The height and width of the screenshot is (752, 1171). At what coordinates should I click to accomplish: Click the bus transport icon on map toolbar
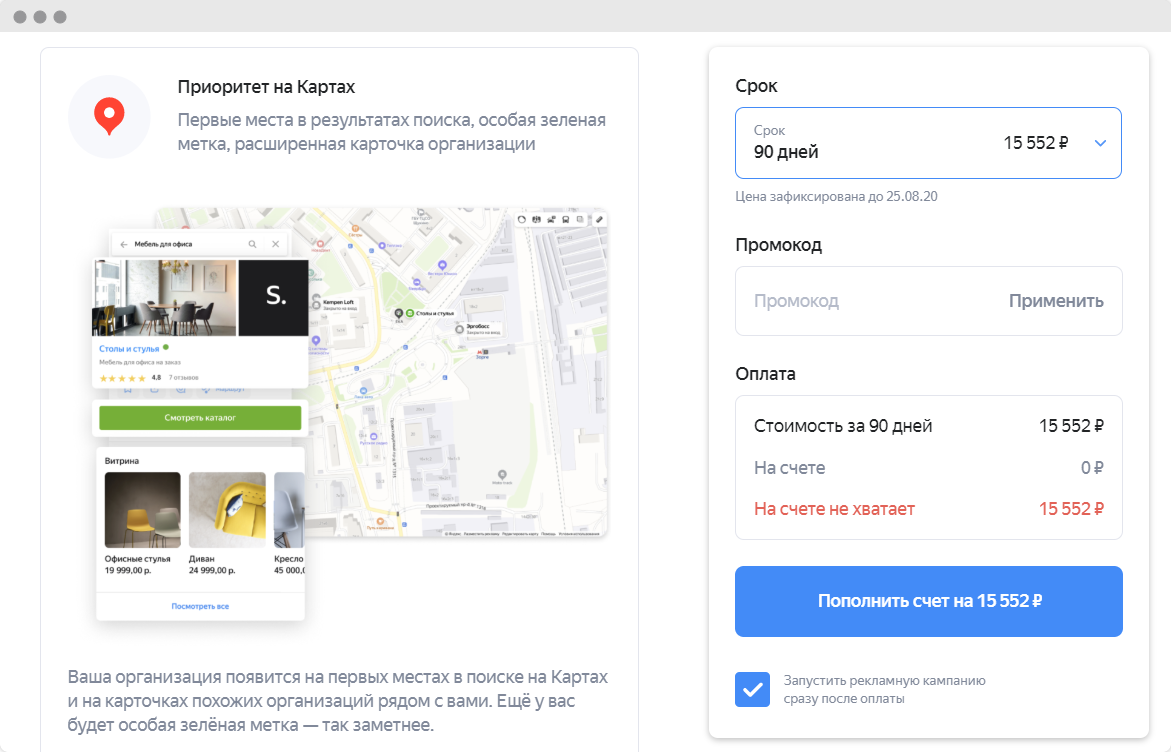(566, 220)
